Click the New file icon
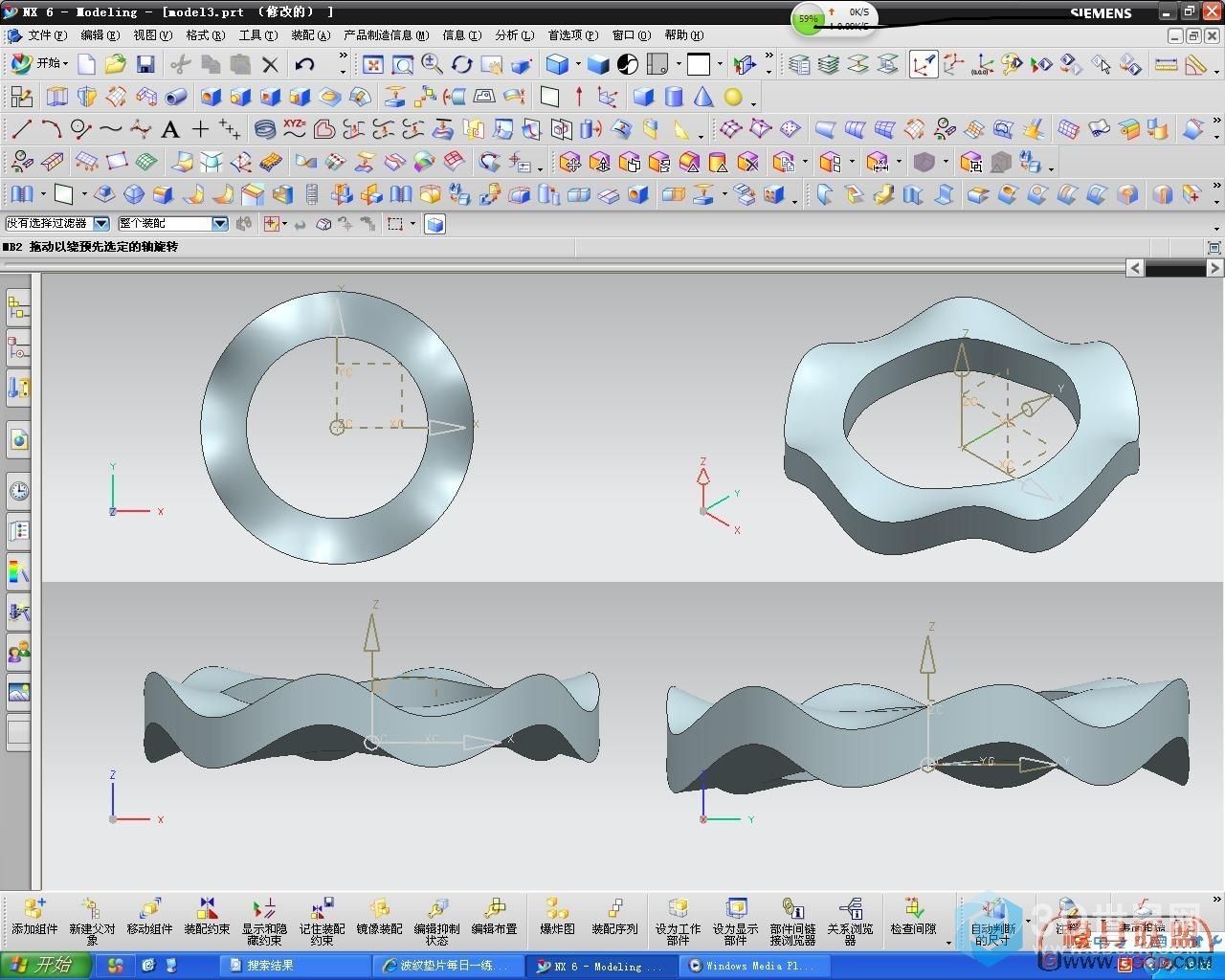 [x=86, y=64]
